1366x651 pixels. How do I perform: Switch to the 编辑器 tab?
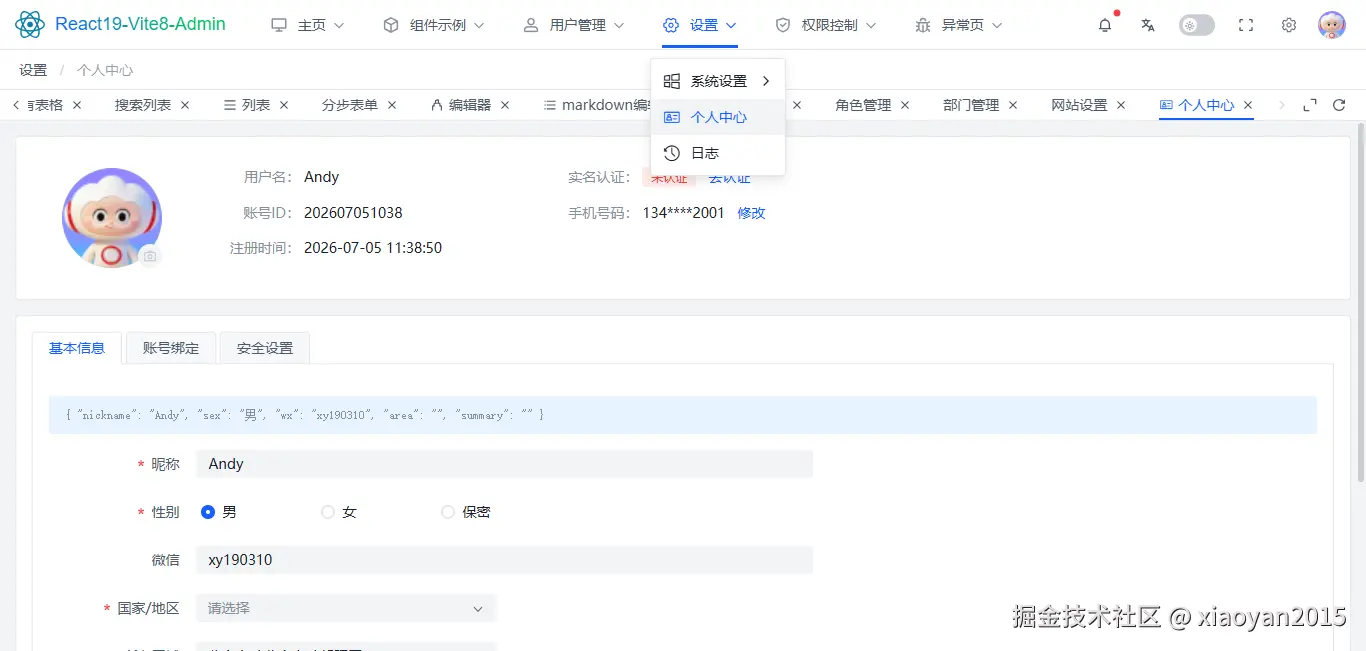point(461,105)
